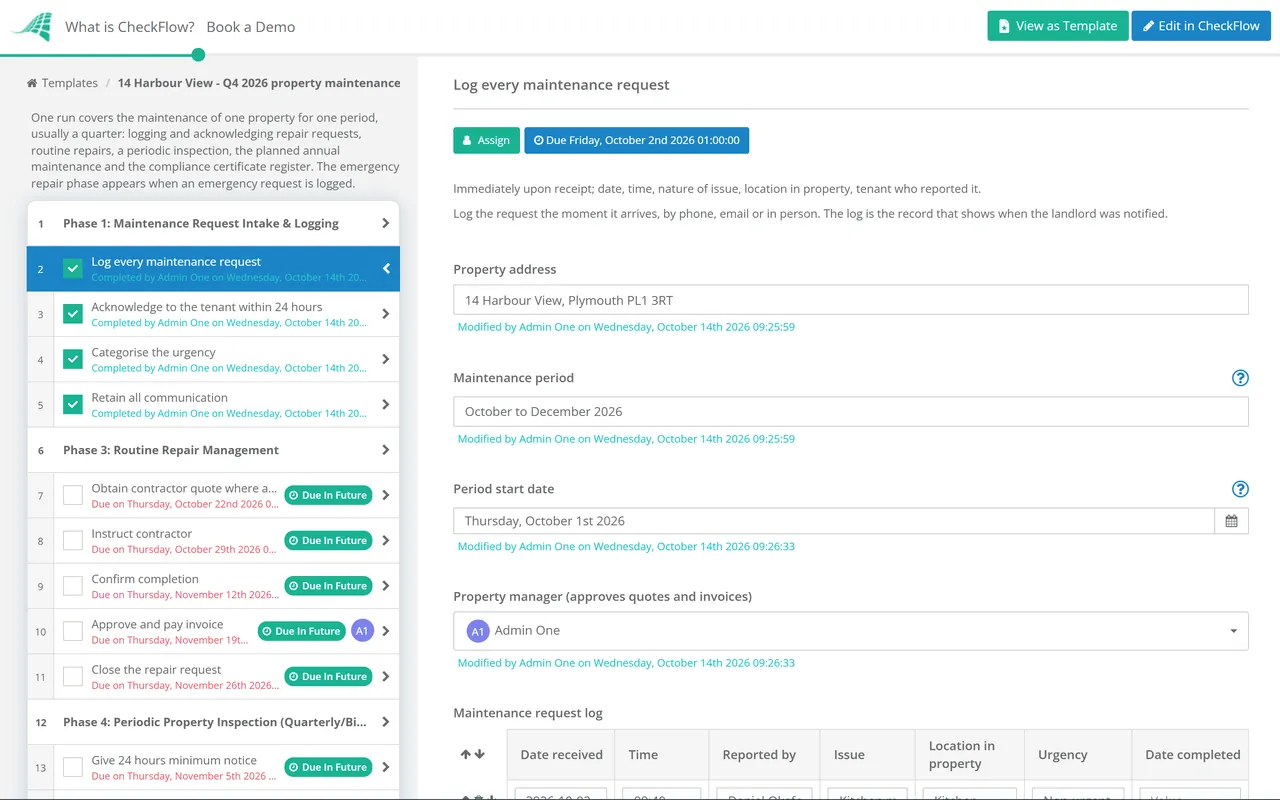The width and height of the screenshot is (1280, 800).
Task: Click the Assign button
Action: (487, 140)
